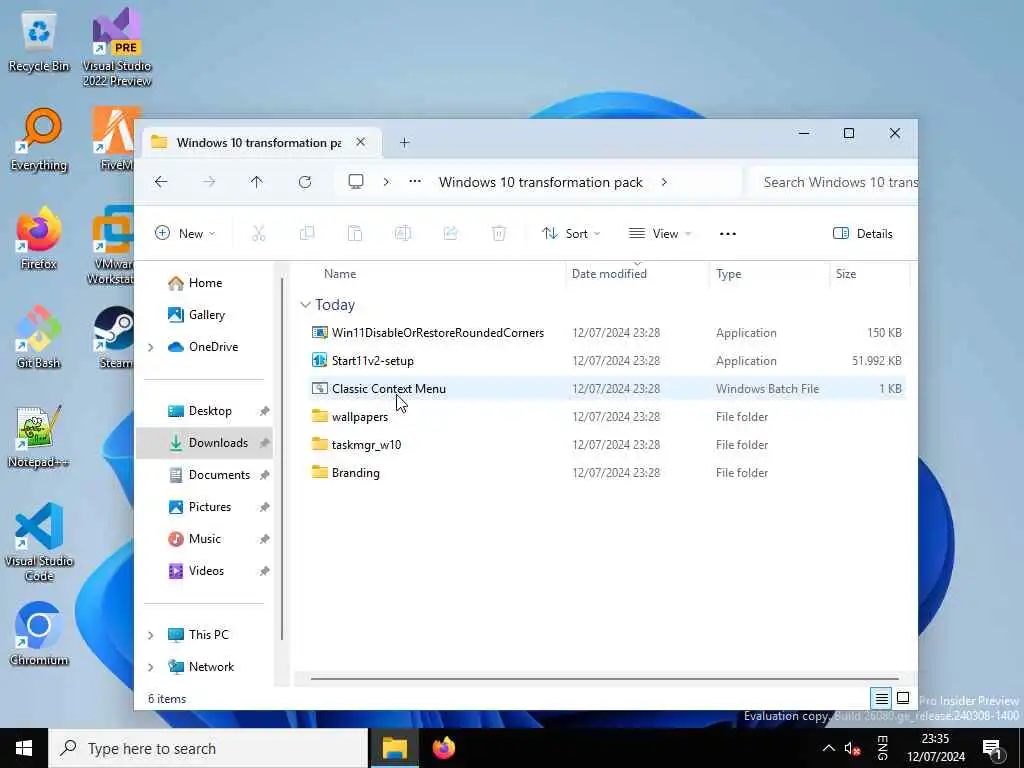Add a new File Explorer tab
Image resolution: width=1024 pixels, height=768 pixels.
(404, 142)
